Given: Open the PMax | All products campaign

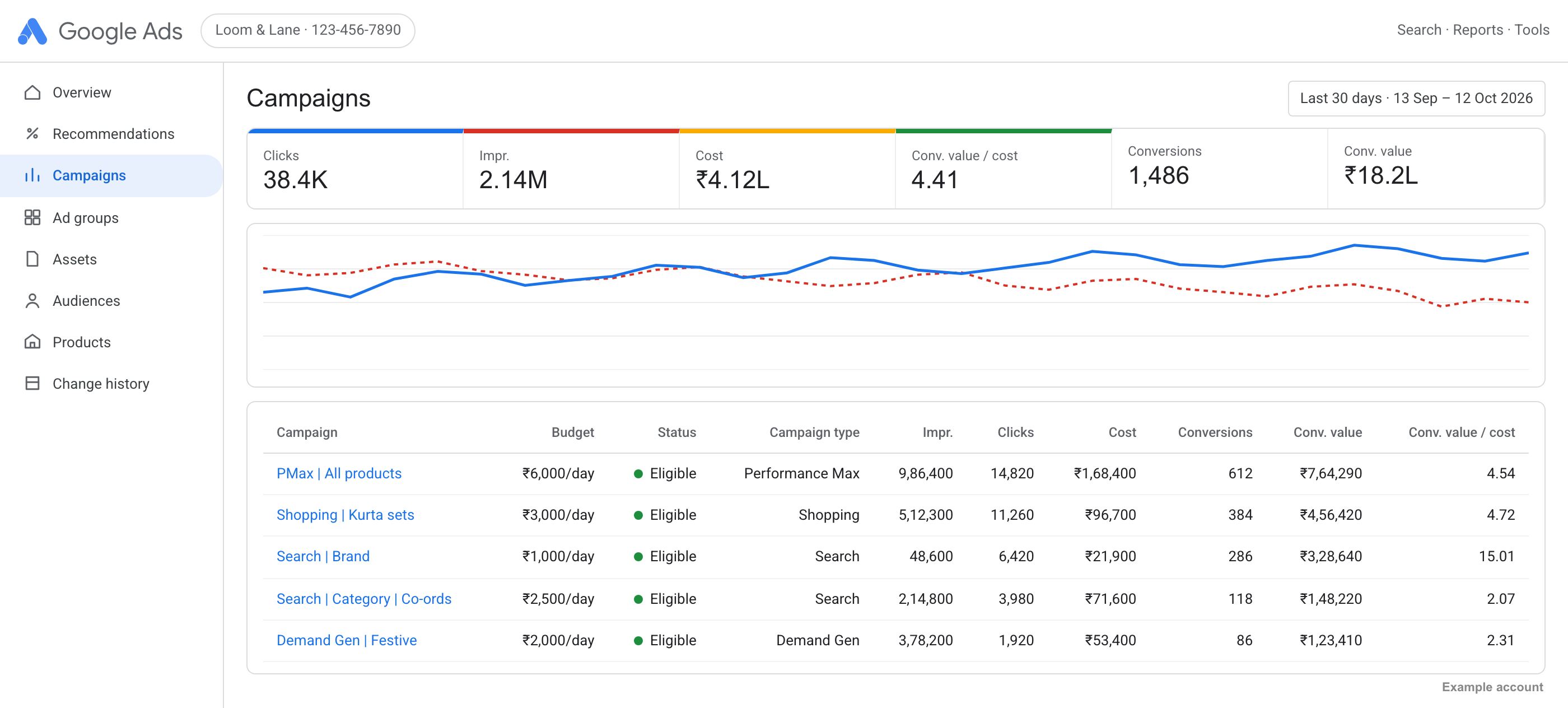Looking at the screenshot, I should point(339,474).
